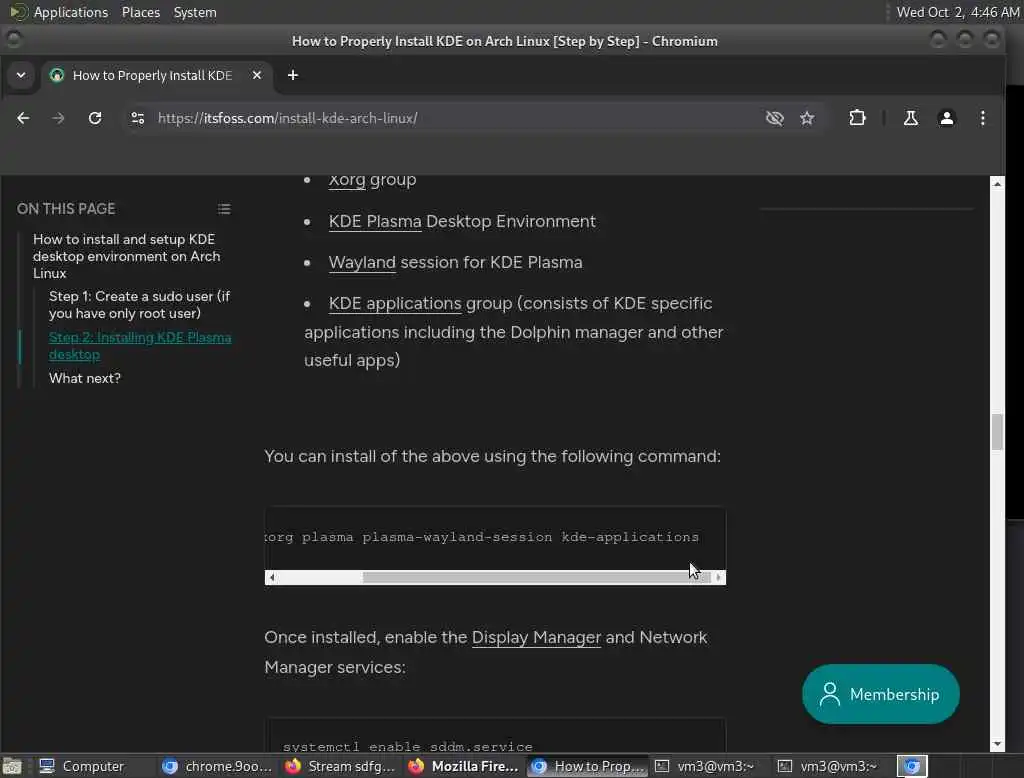Open site information icon in address bar
The image size is (1024, 778).
tap(137, 118)
